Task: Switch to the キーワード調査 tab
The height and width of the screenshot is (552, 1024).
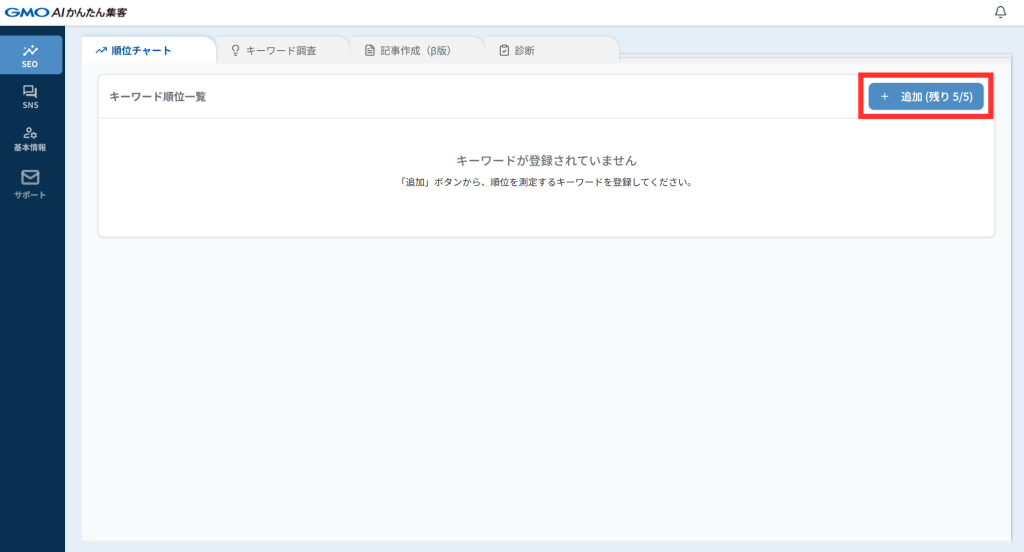Action: tap(281, 50)
